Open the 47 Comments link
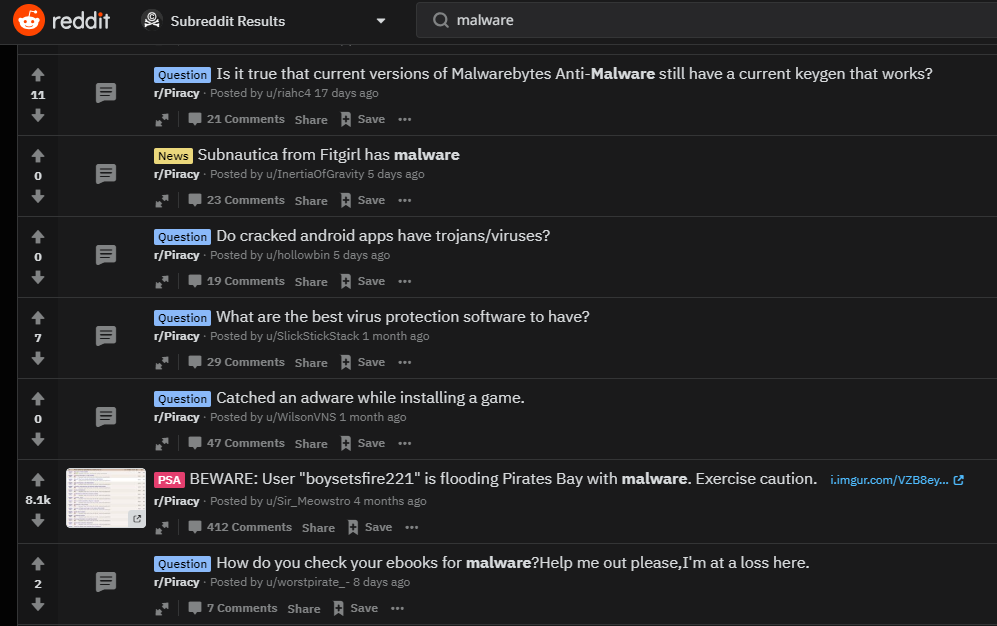997x626 pixels. coord(237,444)
